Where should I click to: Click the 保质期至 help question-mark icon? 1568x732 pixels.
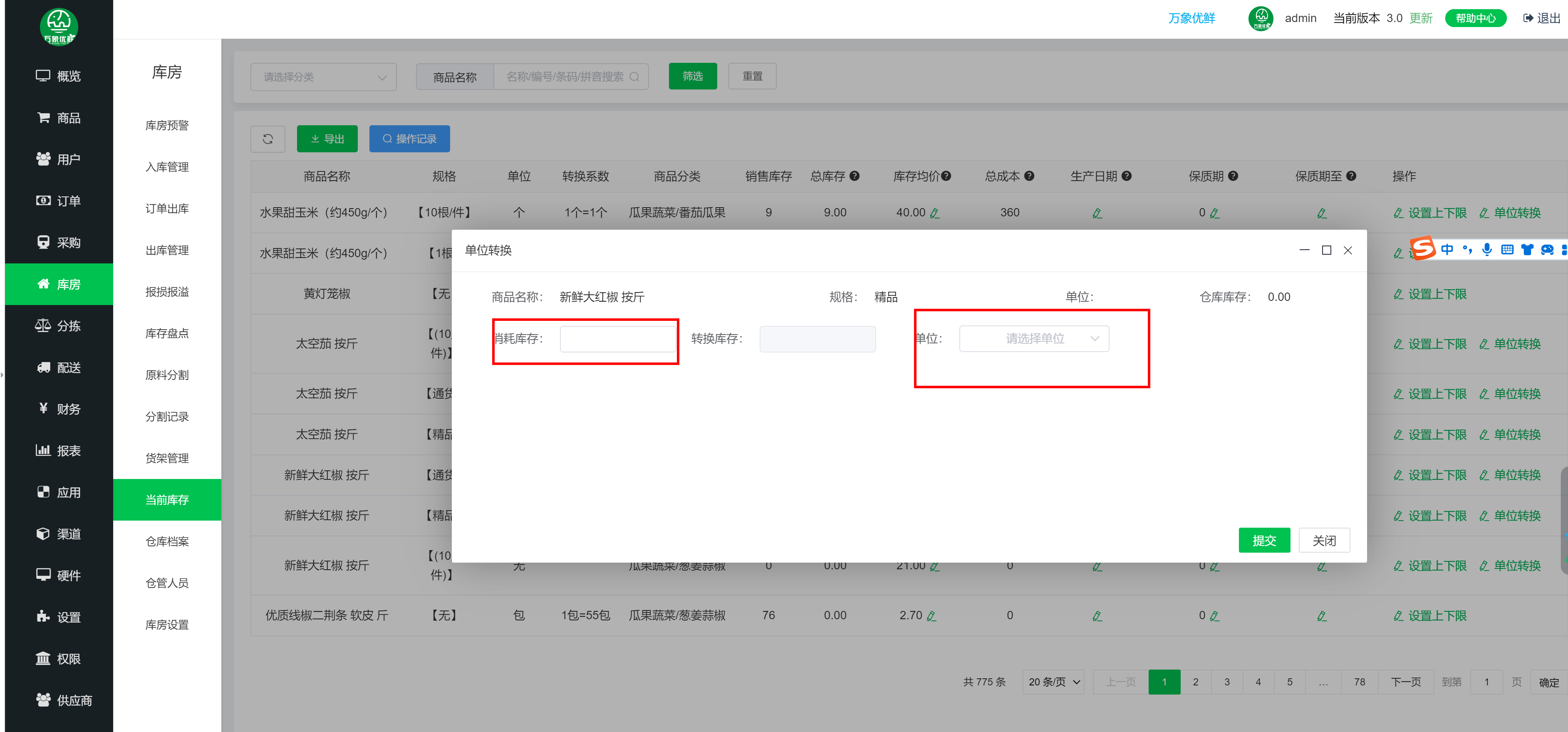pyautogui.click(x=1351, y=176)
